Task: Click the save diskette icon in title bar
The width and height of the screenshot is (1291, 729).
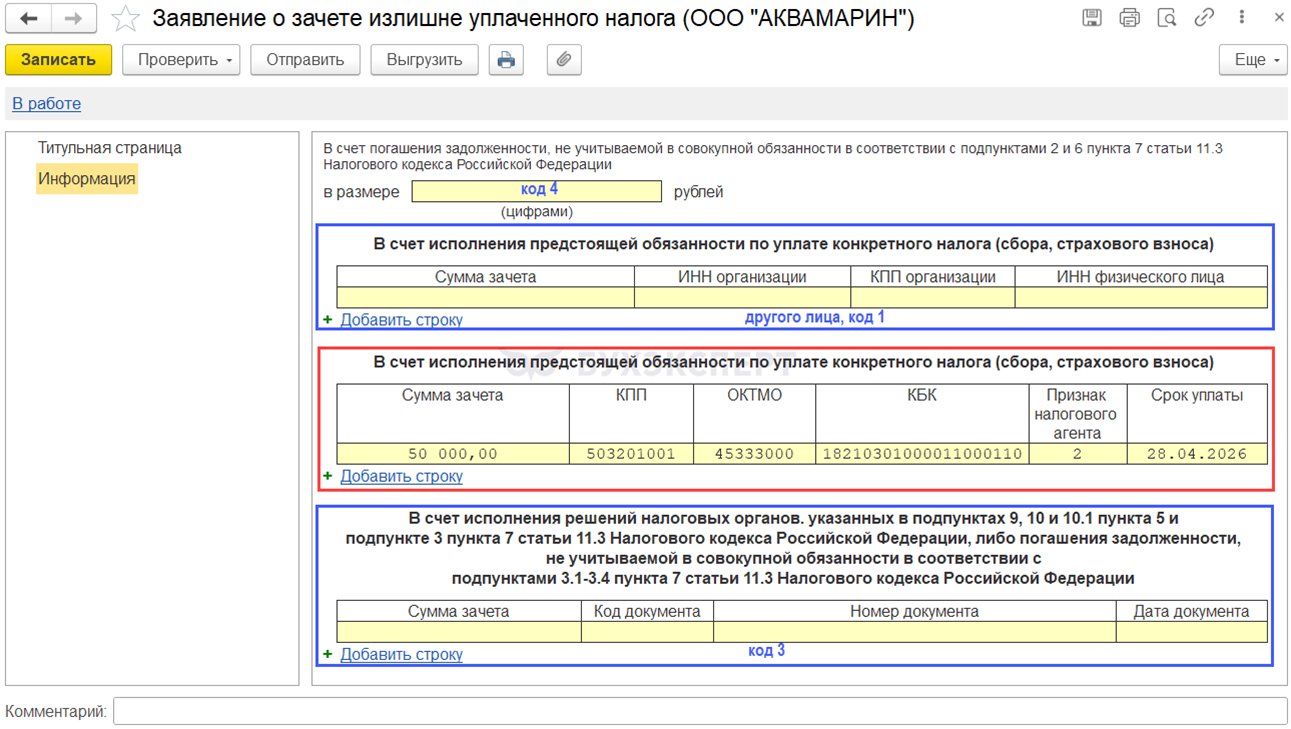Action: [1092, 17]
